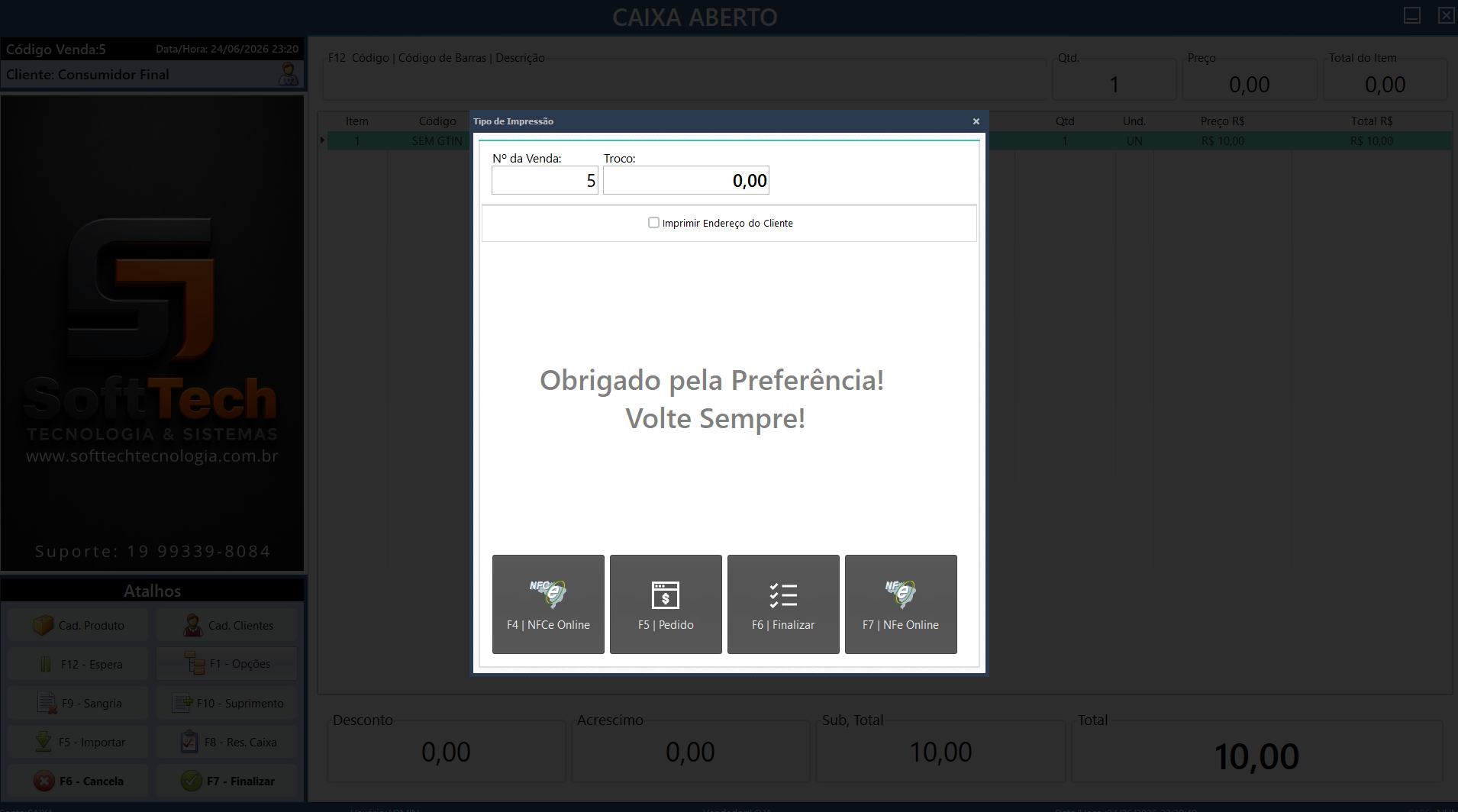Open Cad. Produto shortcut box icon
This screenshot has height=812, width=1458.
(x=44, y=625)
